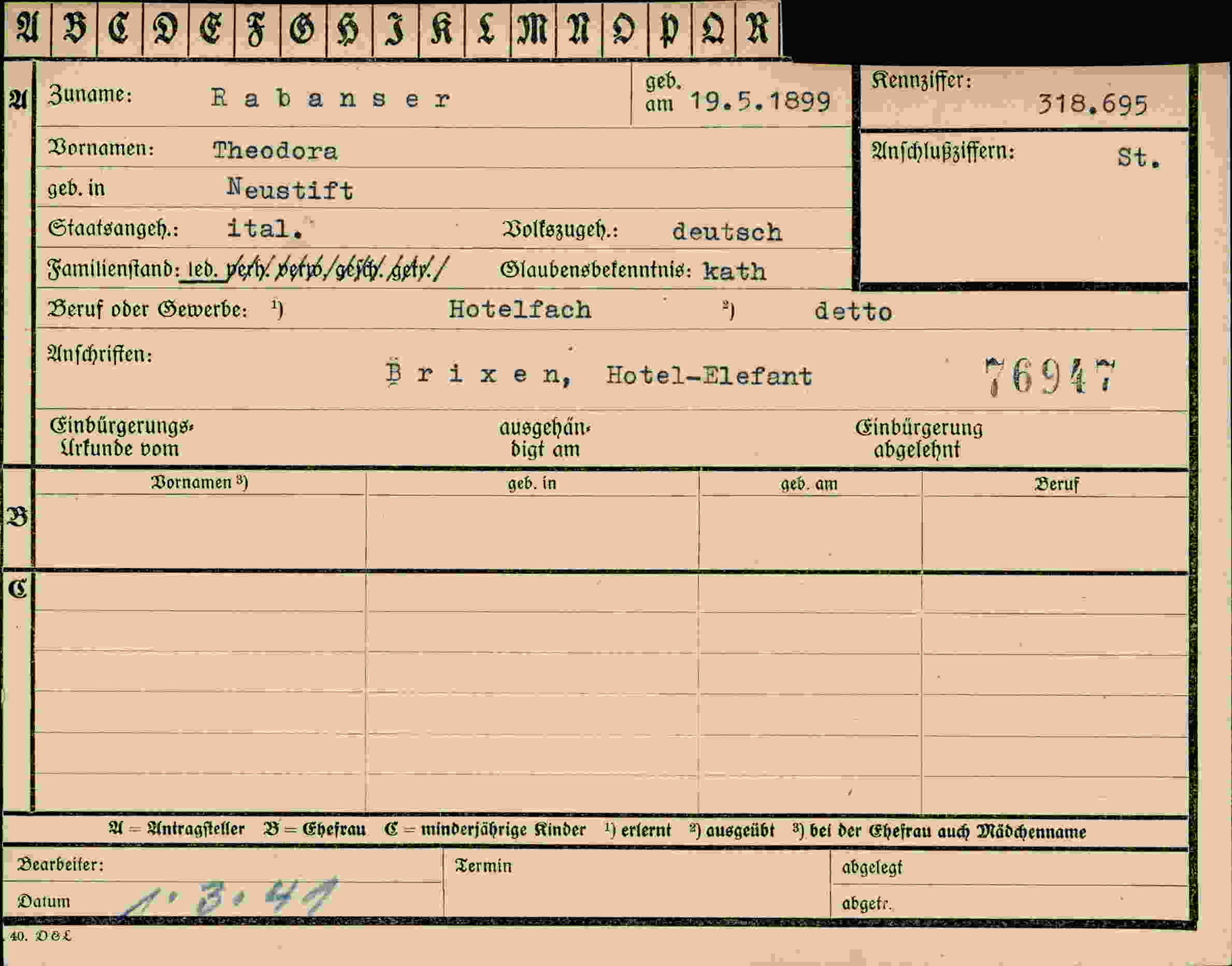Image resolution: width=1232 pixels, height=966 pixels.
Task: Select the 'Staatsangeh.:' label
Action: 113,229
